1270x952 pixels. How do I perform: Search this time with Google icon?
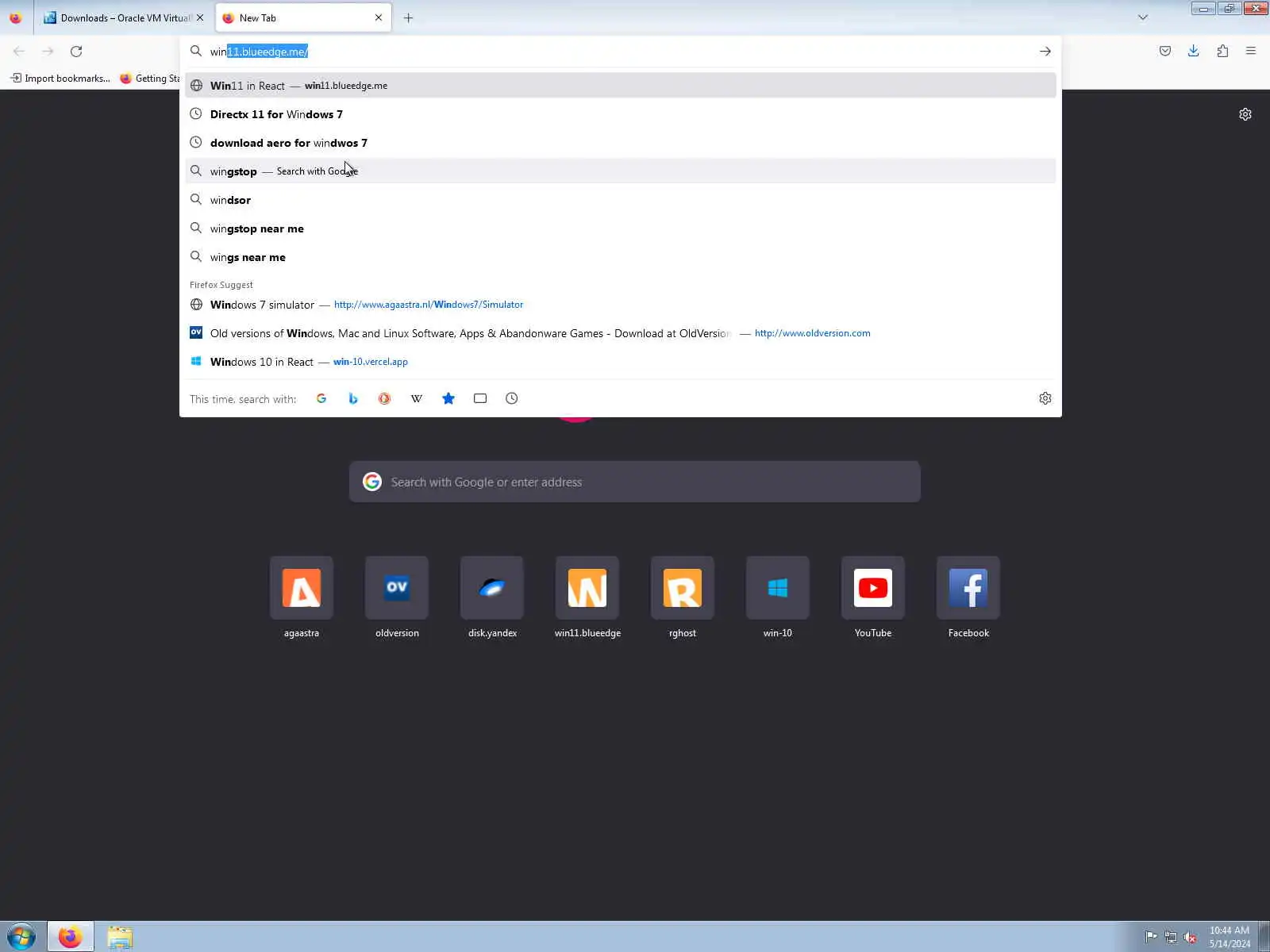coord(321,398)
